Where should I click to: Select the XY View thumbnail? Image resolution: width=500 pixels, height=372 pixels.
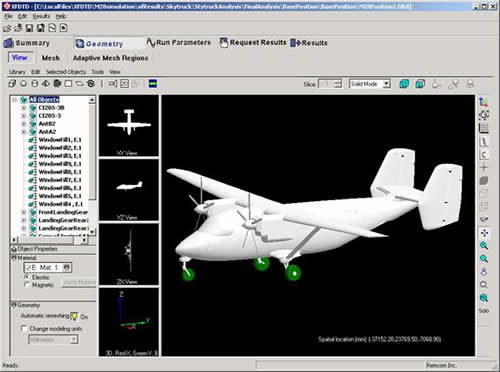point(129,126)
